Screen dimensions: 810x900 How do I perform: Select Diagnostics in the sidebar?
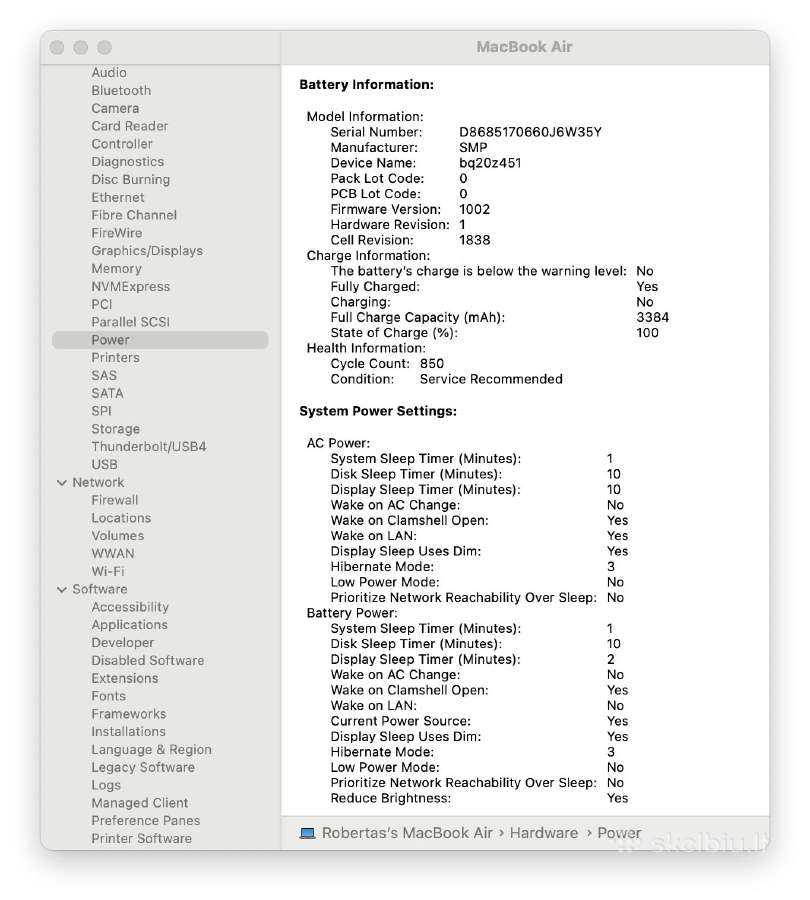127,162
